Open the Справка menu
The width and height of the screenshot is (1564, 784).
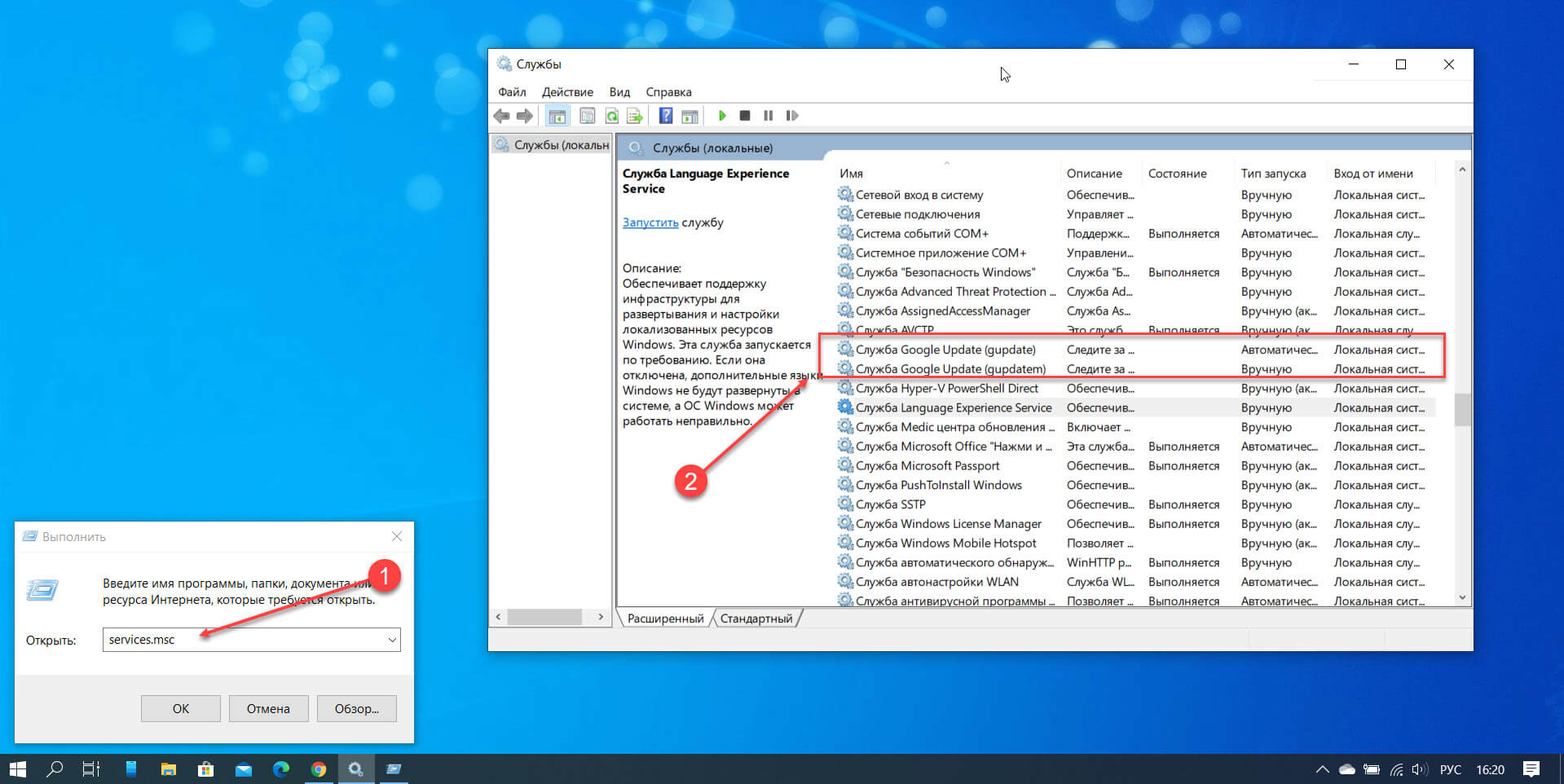pos(668,92)
